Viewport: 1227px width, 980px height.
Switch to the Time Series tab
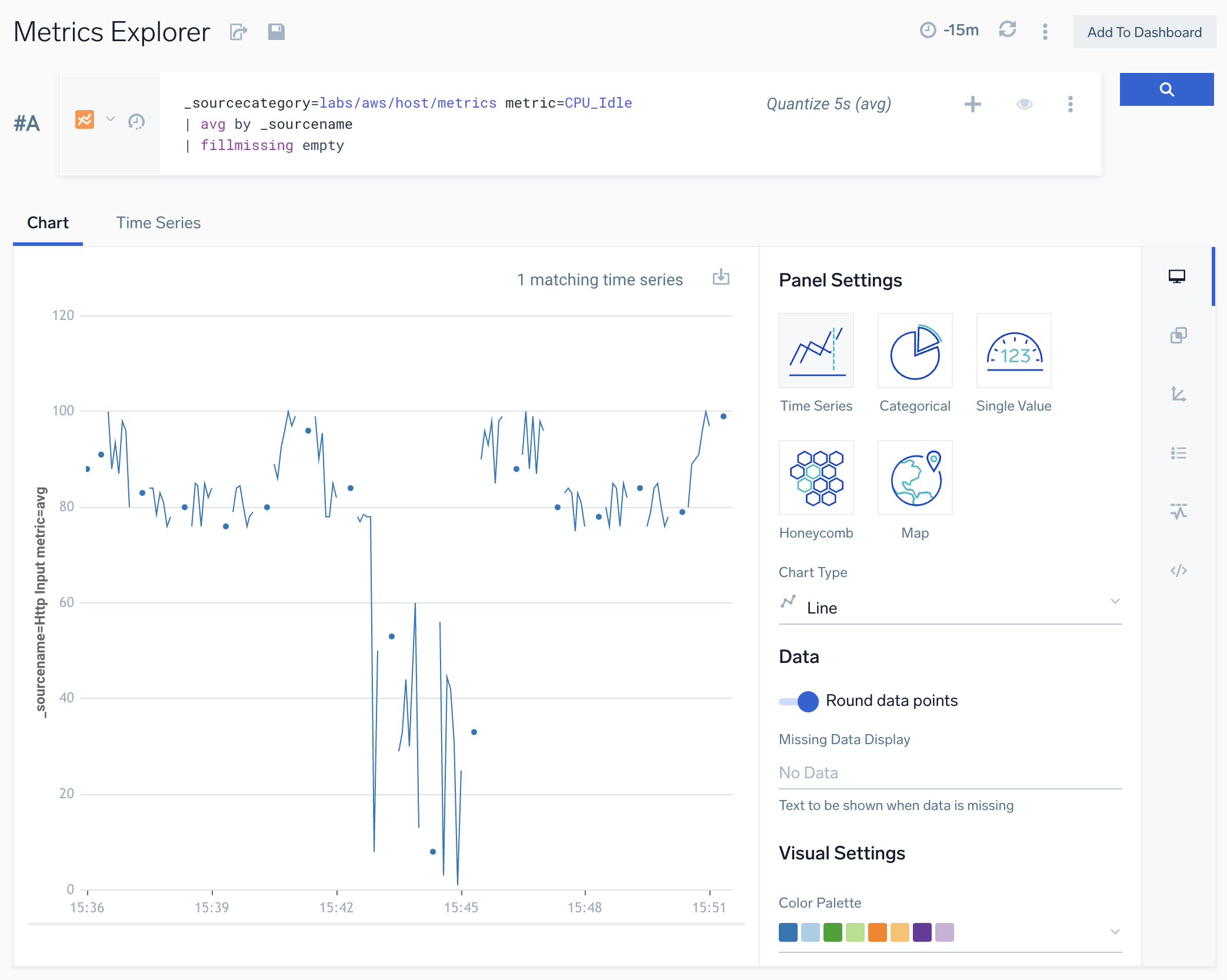[158, 223]
